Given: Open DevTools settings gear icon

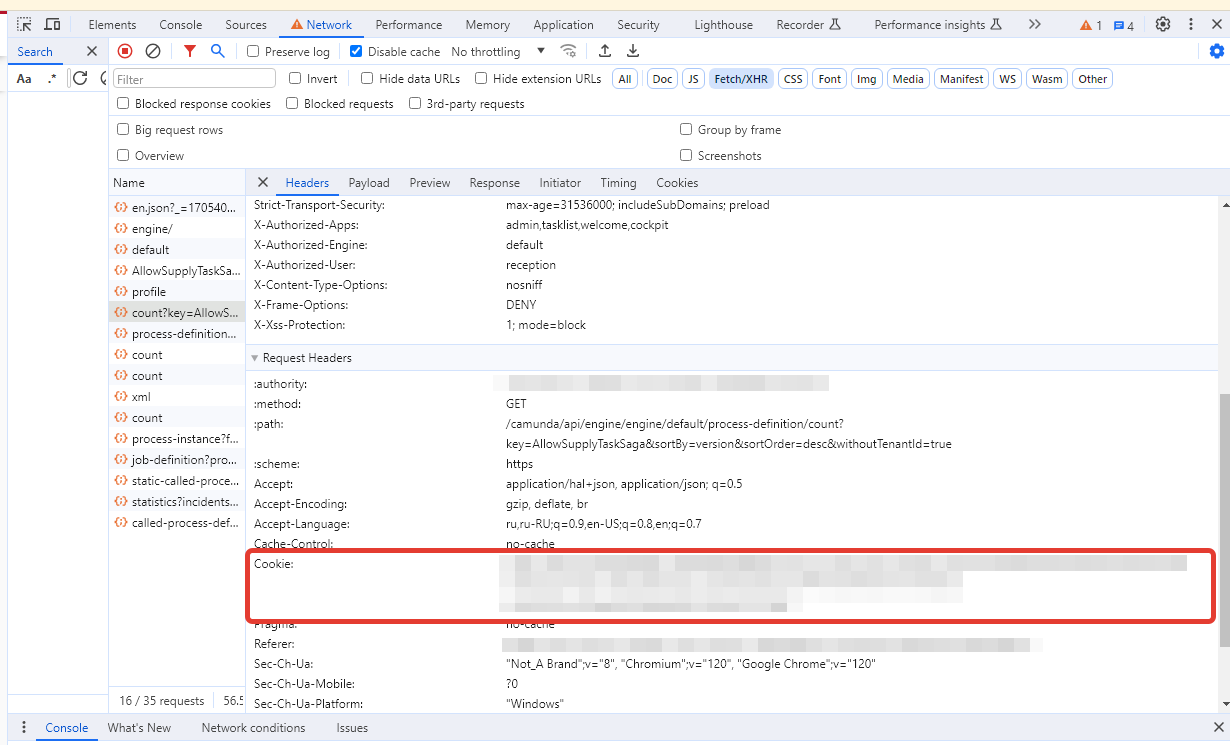Looking at the screenshot, I should (x=1163, y=25).
